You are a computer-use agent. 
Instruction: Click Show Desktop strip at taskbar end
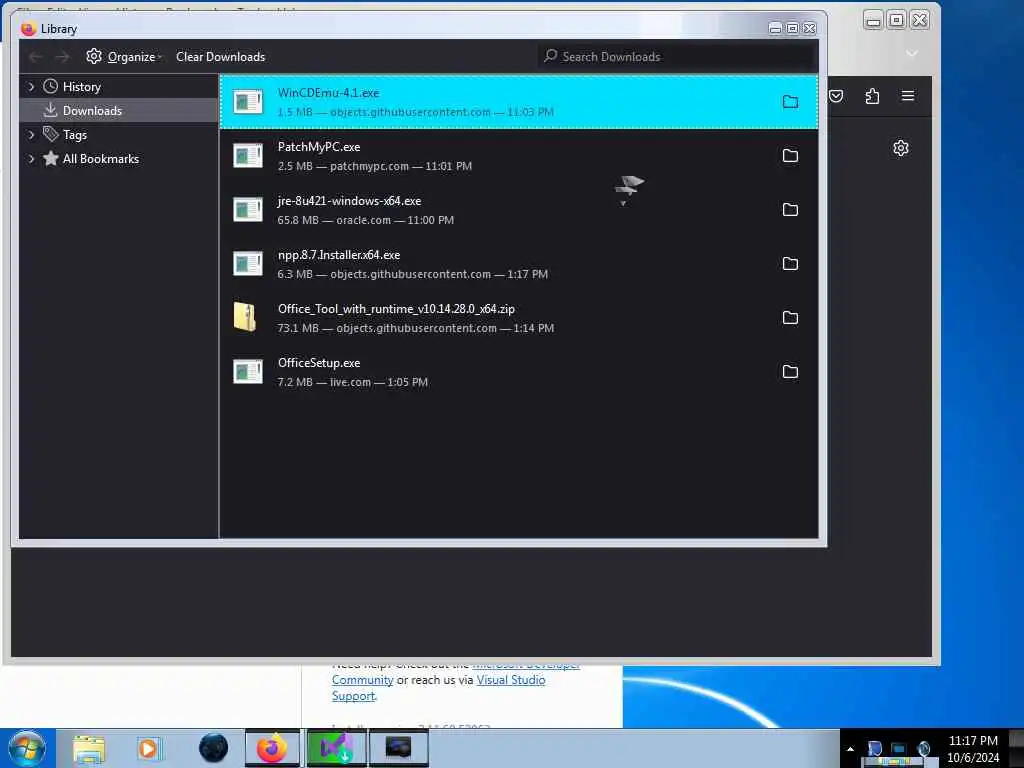(1016, 748)
